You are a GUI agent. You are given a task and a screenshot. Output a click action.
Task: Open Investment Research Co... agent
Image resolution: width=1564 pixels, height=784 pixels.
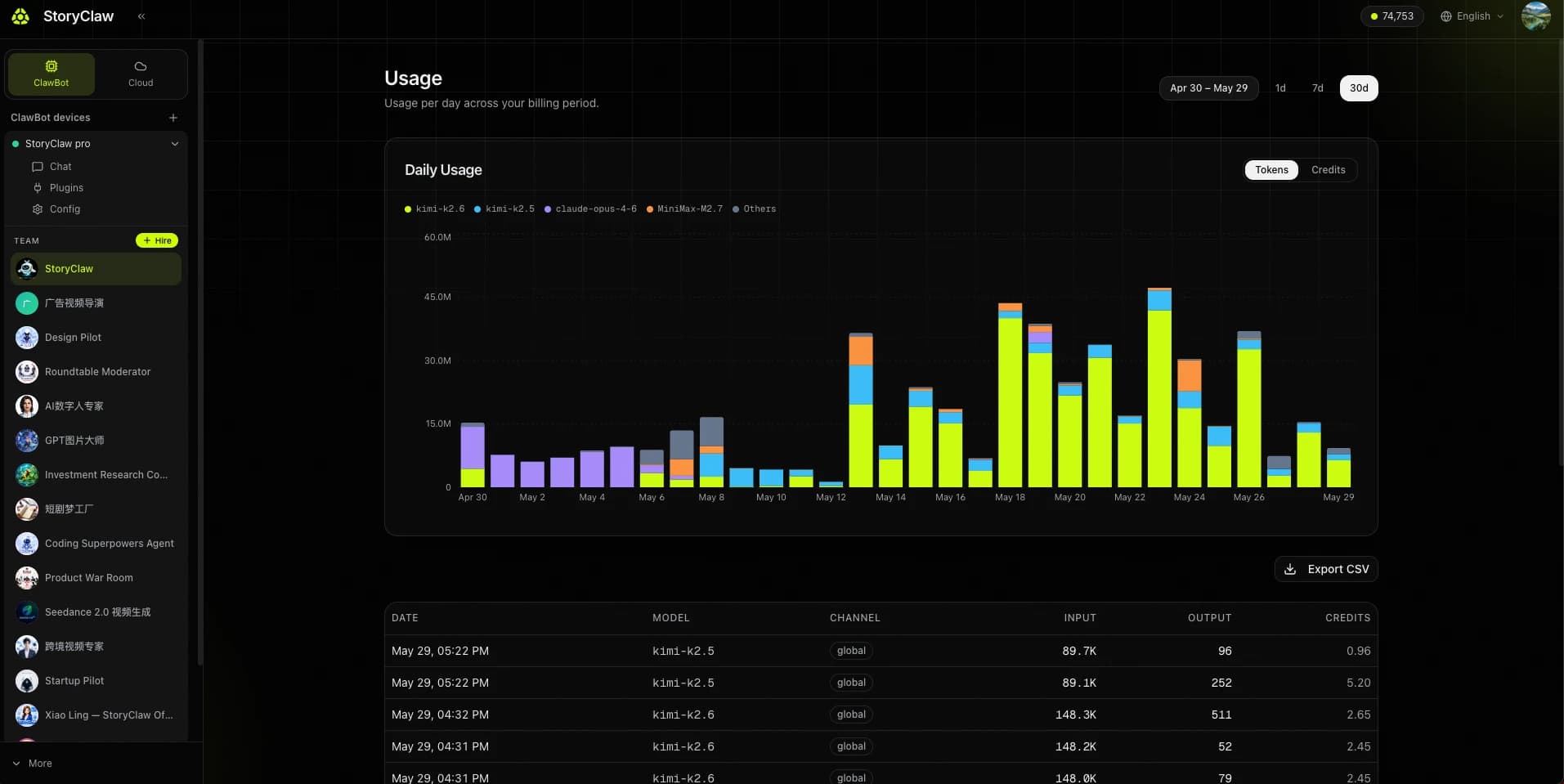pos(96,475)
